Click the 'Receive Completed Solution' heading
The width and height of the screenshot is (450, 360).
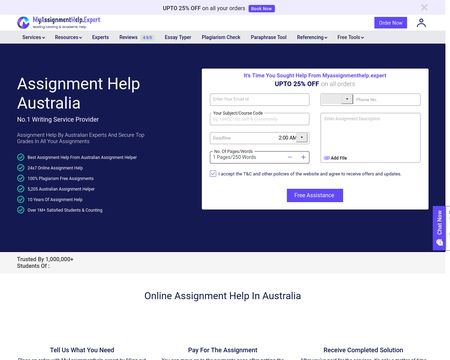coord(363,350)
